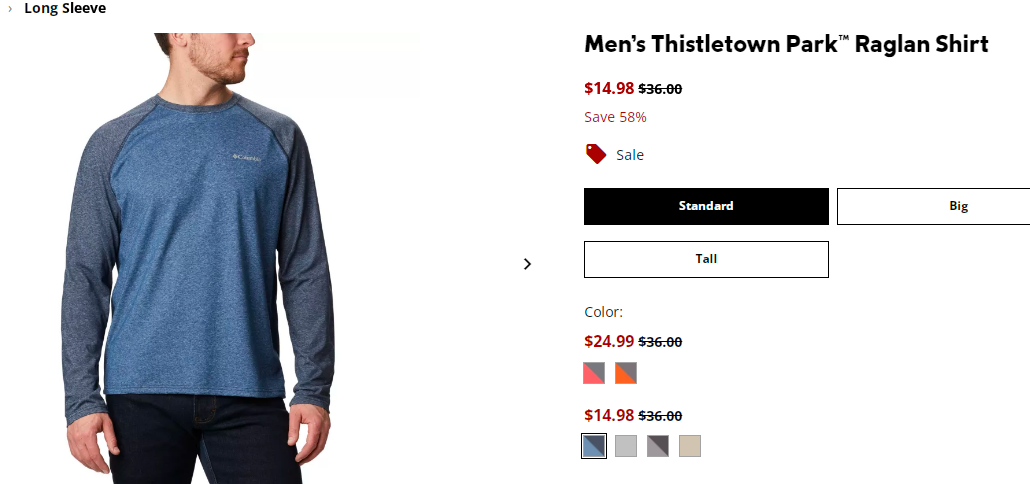Select the blue and navy color swatch
The height and width of the screenshot is (484, 1030).
[594, 446]
